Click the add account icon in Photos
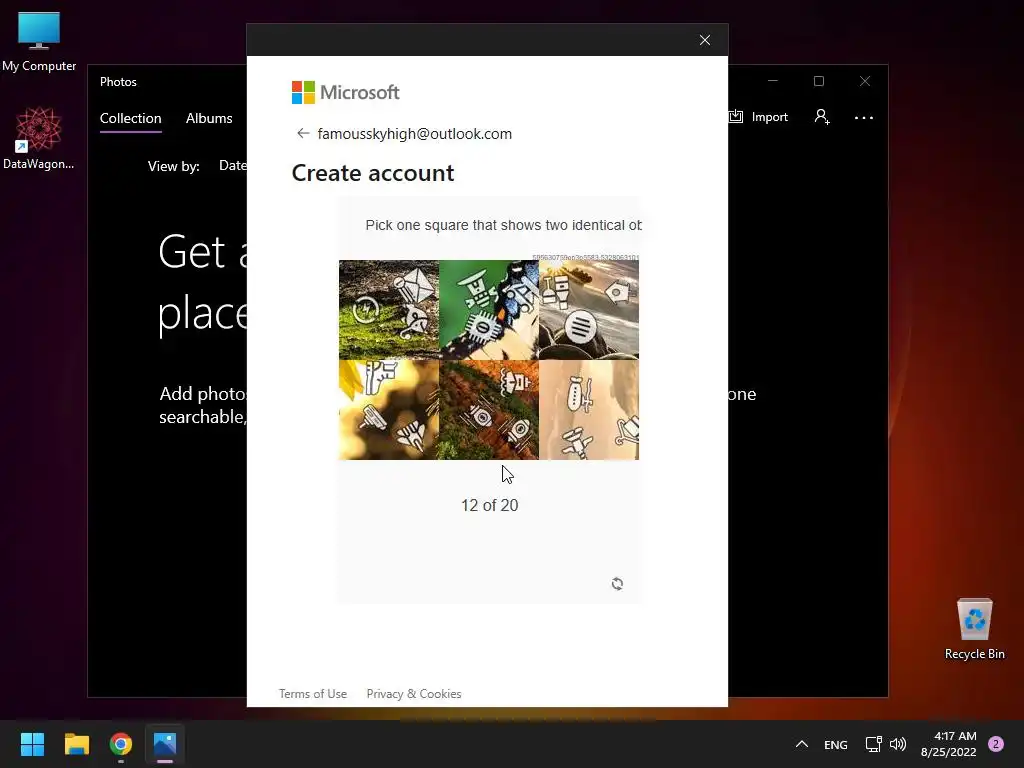 pyautogui.click(x=822, y=117)
